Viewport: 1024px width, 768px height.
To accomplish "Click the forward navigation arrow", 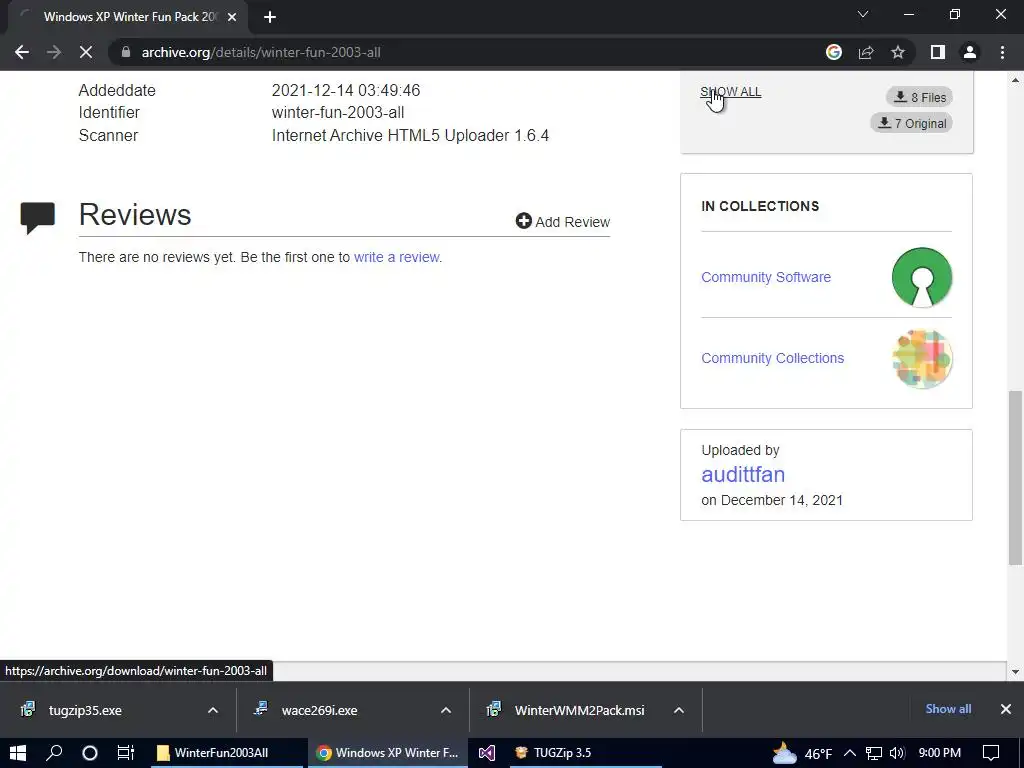I will tap(54, 52).
